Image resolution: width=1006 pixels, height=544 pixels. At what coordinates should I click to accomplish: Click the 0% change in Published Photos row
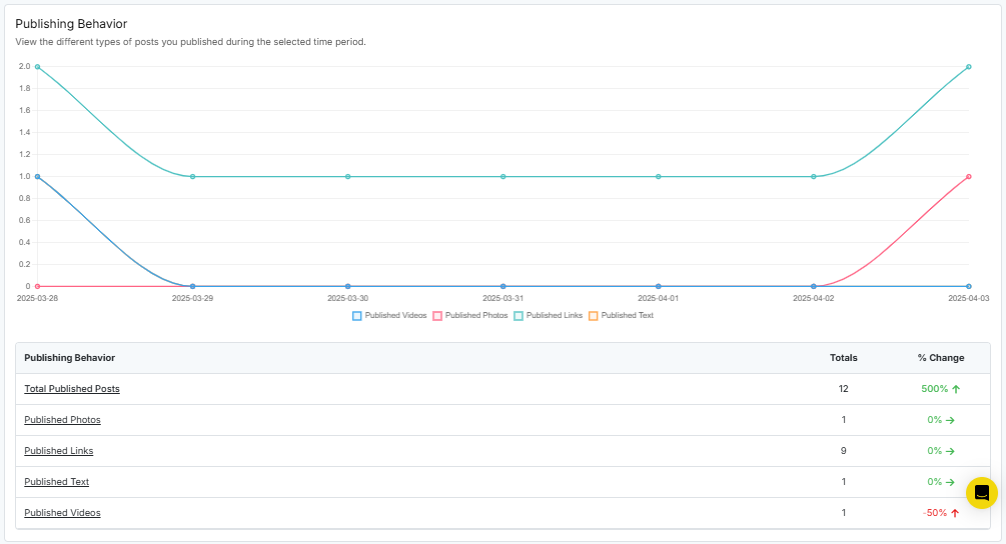click(941, 420)
